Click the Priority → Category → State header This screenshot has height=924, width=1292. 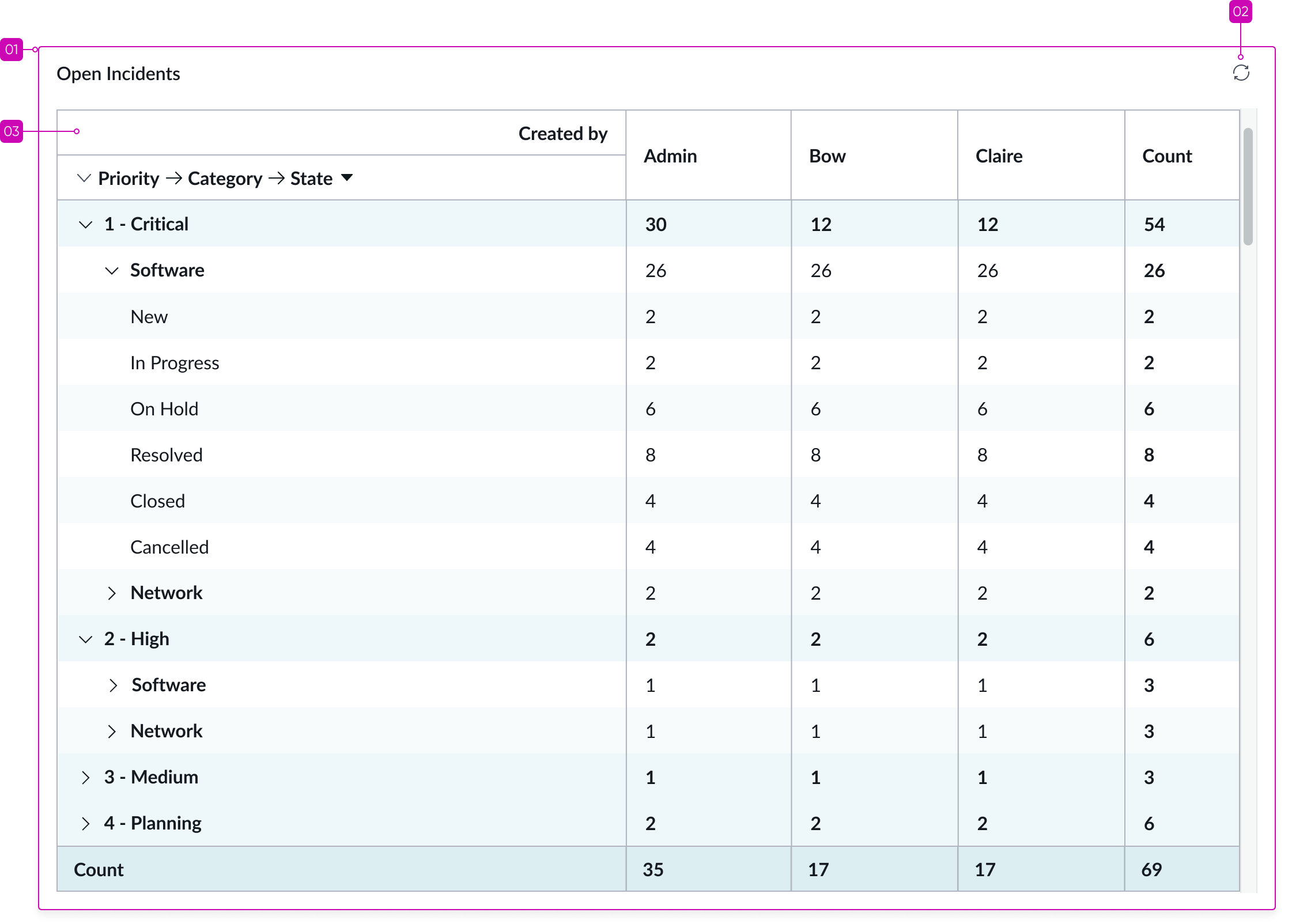pos(216,178)
